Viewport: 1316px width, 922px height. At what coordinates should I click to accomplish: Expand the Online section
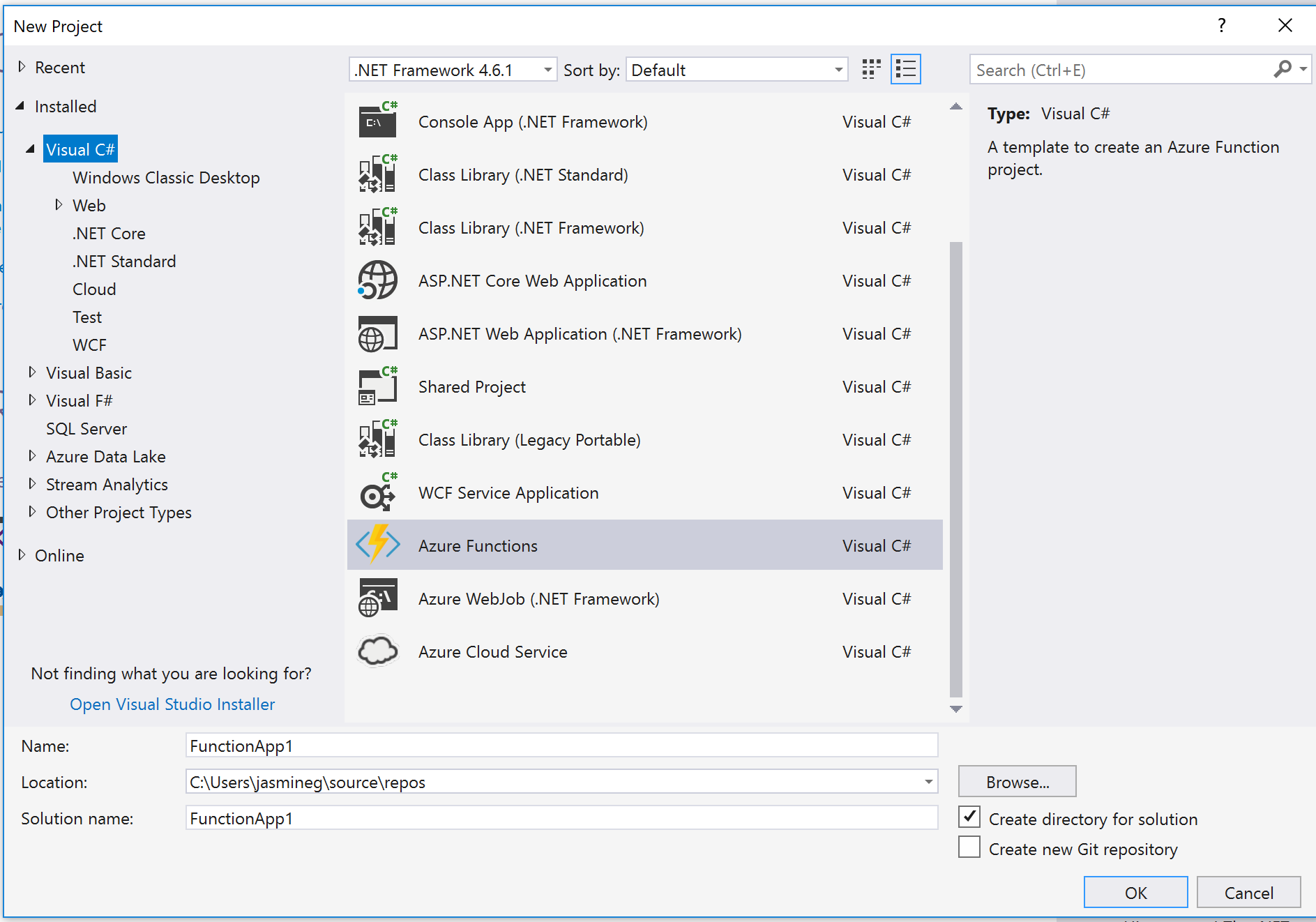tap(22, 554)
